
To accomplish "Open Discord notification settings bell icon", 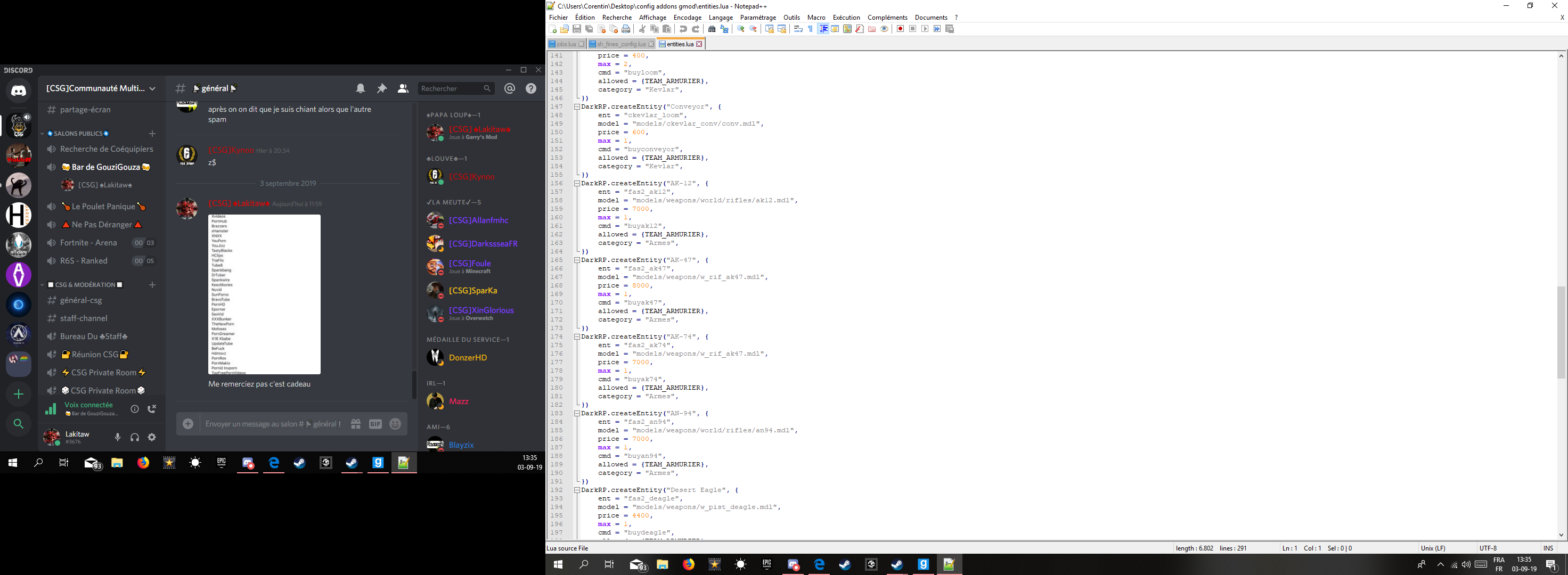I will 361,88.
